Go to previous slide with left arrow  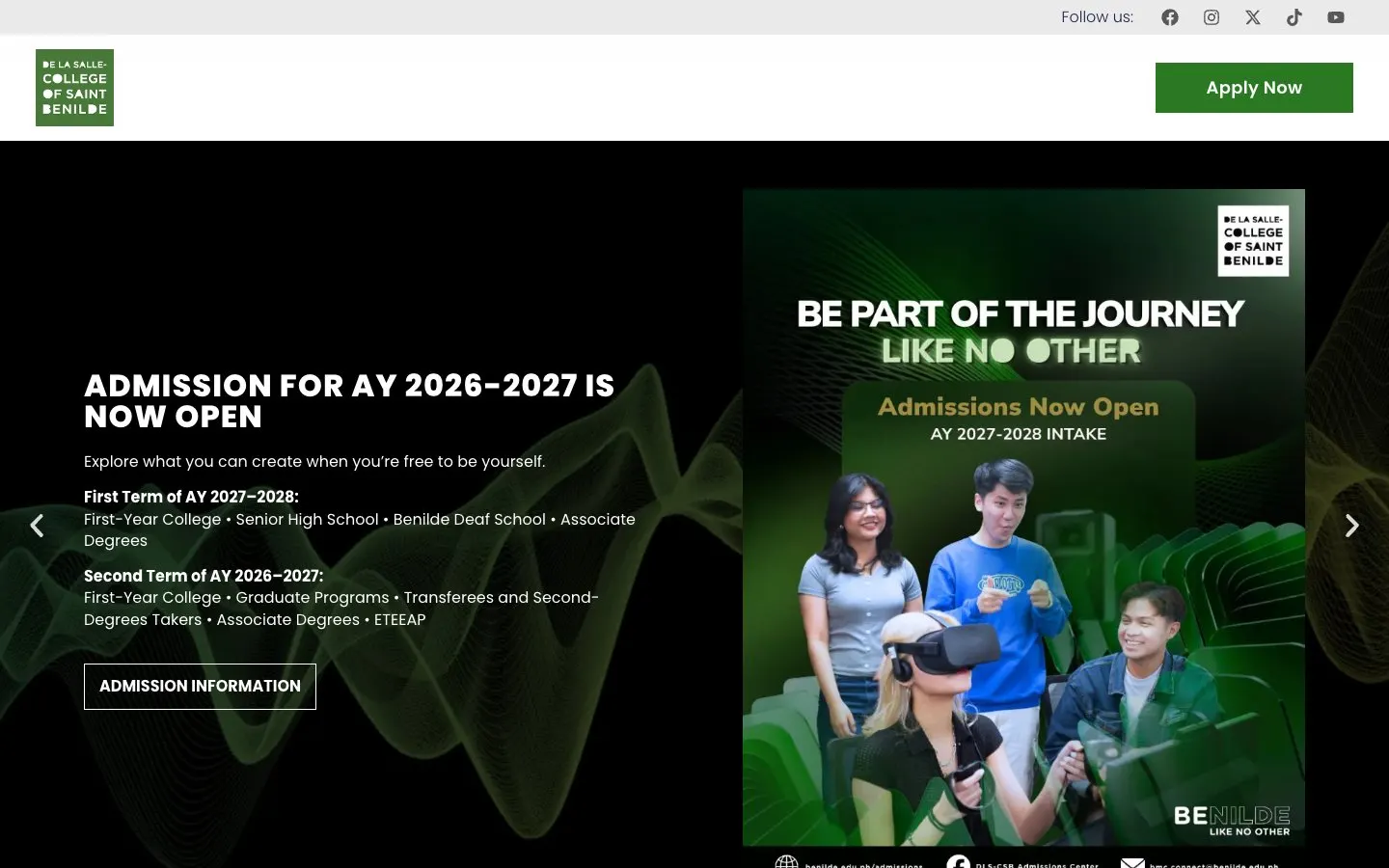coord(37,526)
